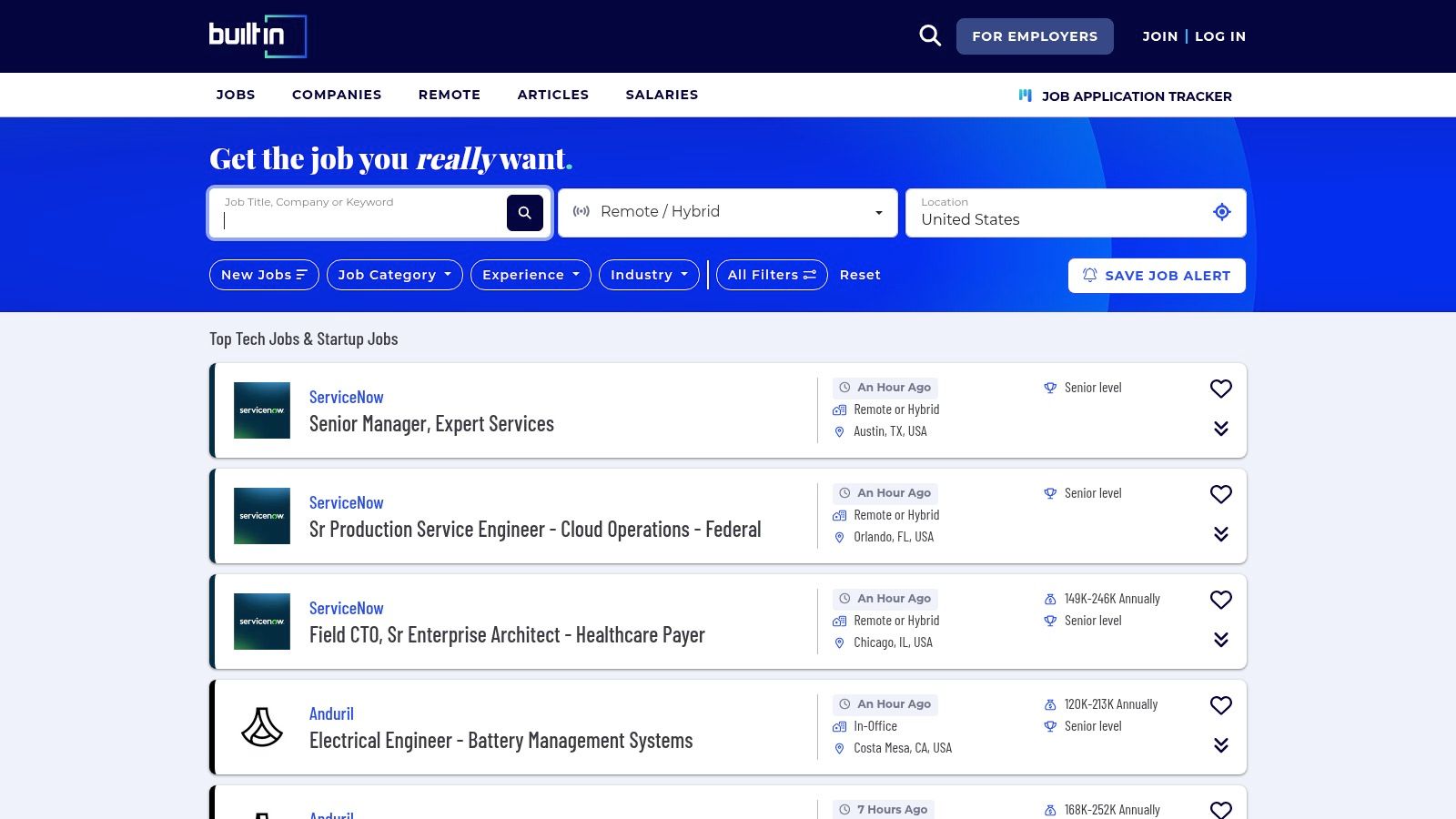
Task: Open ServiceNow logo on Field CTO listing
Action: tap(262, 622)
